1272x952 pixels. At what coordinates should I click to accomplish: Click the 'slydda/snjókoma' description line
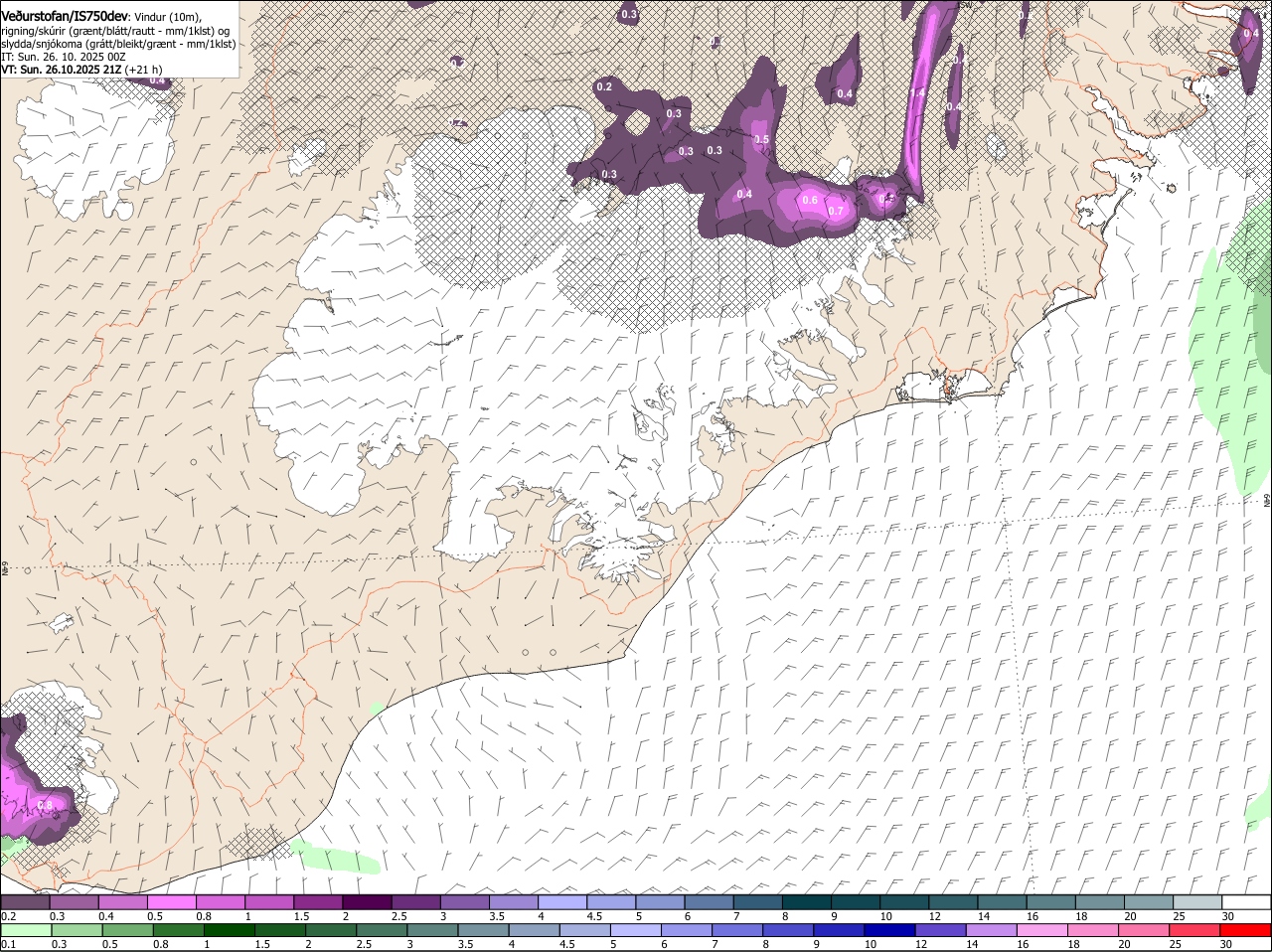[x=118, y=44]
